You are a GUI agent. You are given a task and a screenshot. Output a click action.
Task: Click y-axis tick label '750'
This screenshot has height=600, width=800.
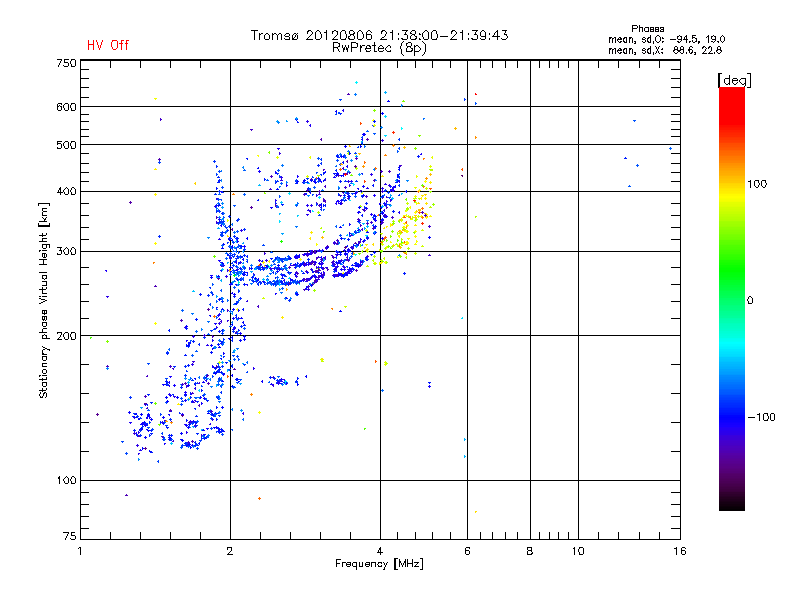pyautogui.click(x=66, y=63)
